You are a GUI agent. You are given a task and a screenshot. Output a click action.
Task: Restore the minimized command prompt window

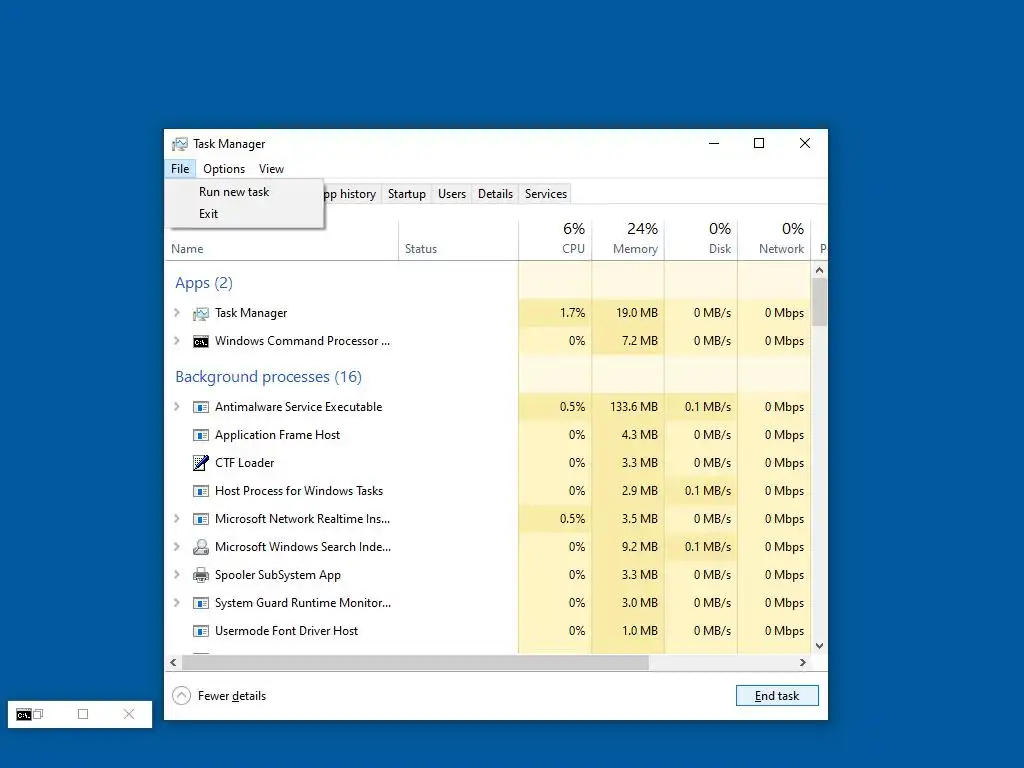39,714
